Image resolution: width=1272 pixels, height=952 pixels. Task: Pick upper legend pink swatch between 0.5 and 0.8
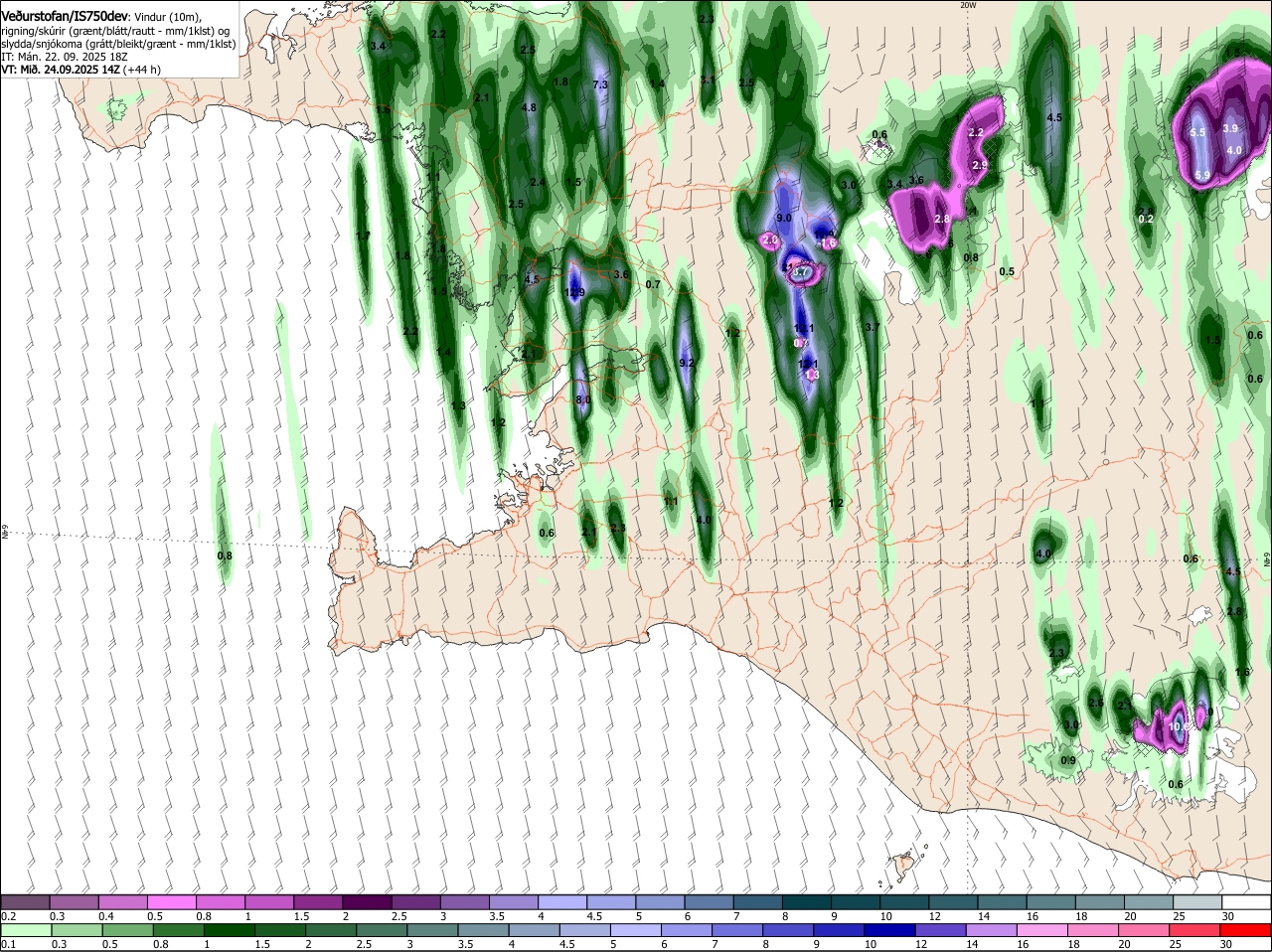point(173,901)
